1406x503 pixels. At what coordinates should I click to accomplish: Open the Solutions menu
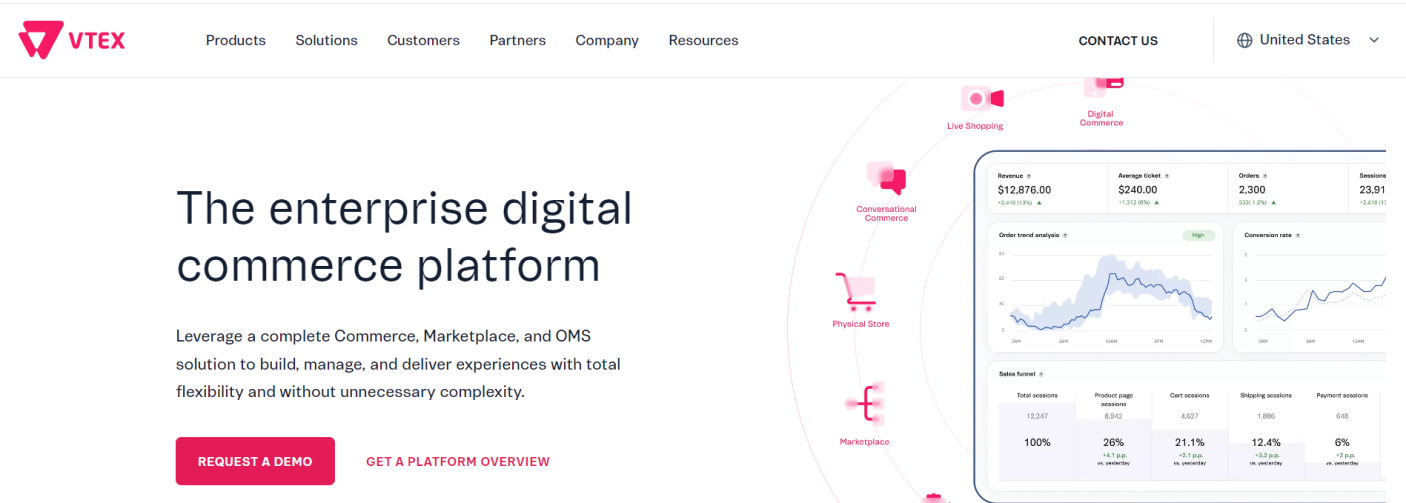click(326, 40)
